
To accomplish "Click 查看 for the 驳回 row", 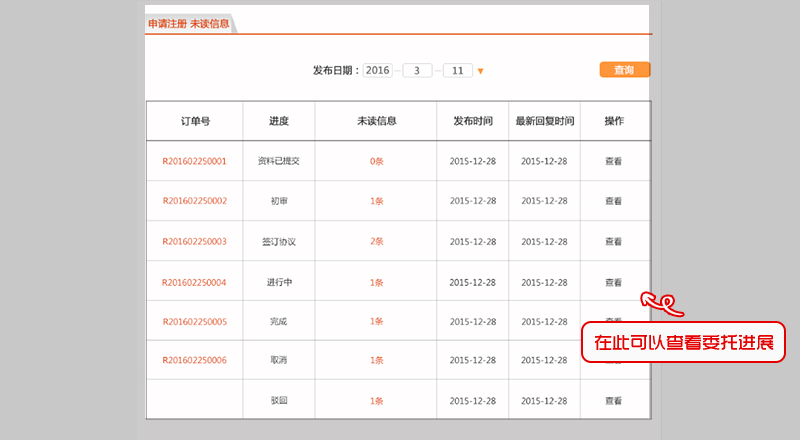I will 613,400.
